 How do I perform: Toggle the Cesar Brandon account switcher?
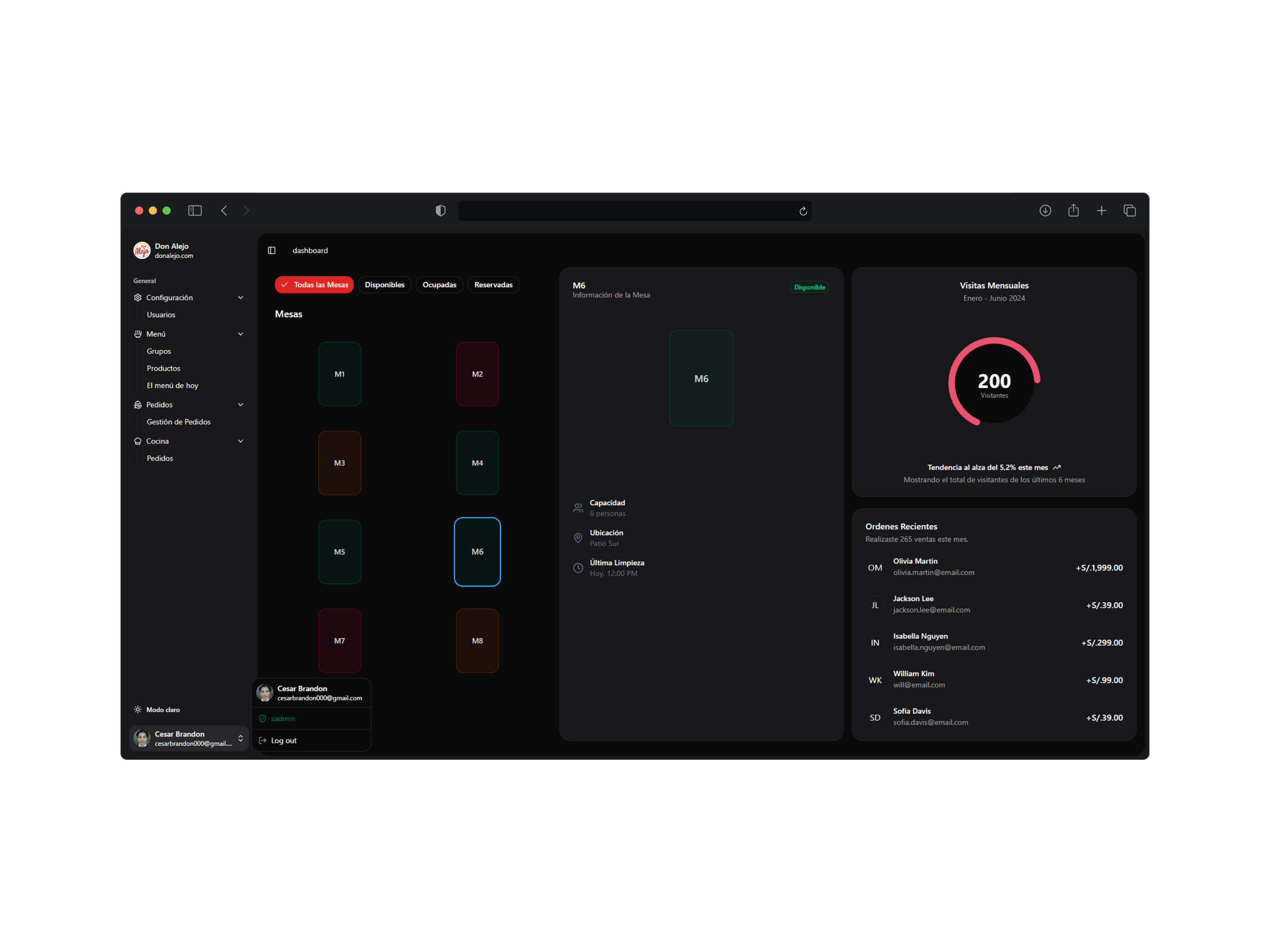189,738
